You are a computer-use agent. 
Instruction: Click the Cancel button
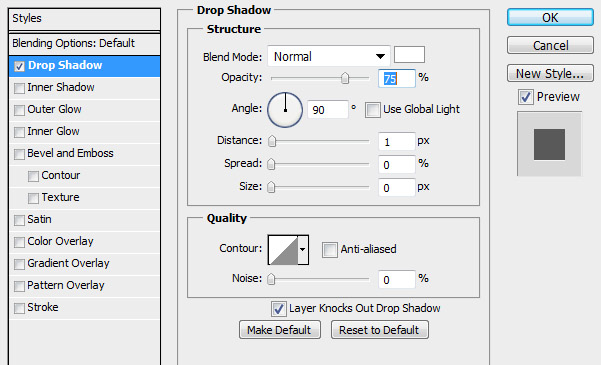coord(550,45)
